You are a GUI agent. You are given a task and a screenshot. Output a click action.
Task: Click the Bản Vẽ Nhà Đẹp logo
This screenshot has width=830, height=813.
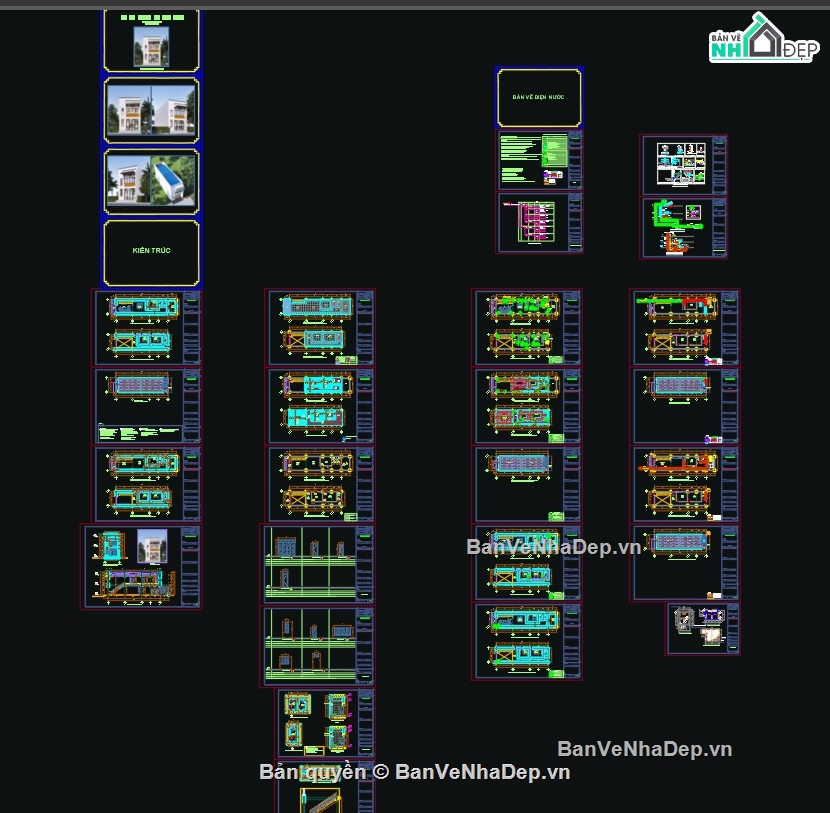(x=762, y=40)
